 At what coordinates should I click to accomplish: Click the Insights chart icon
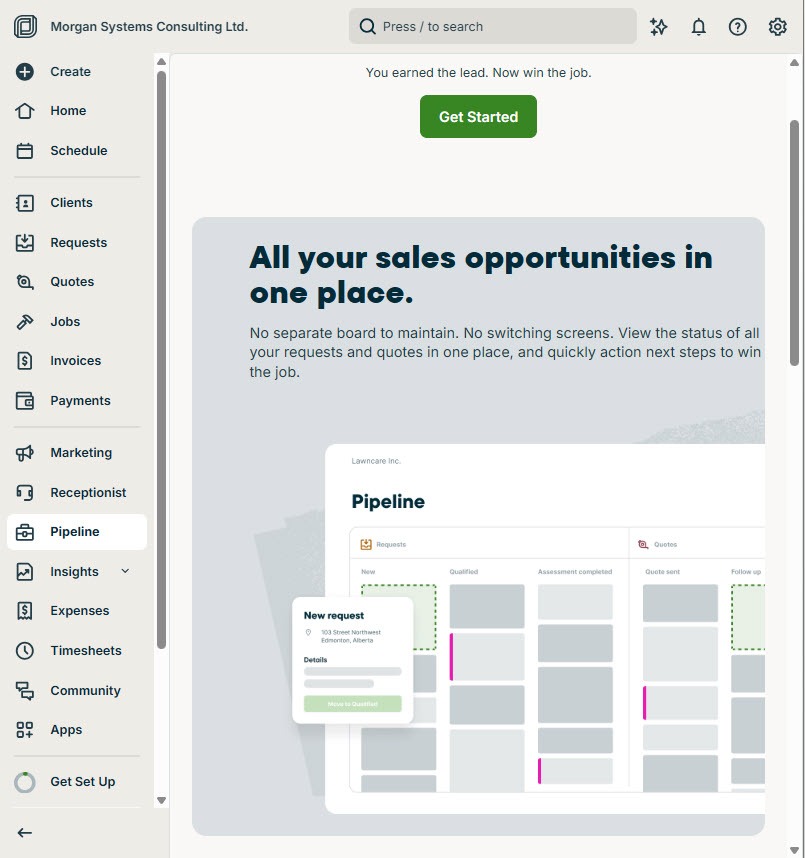25,572
